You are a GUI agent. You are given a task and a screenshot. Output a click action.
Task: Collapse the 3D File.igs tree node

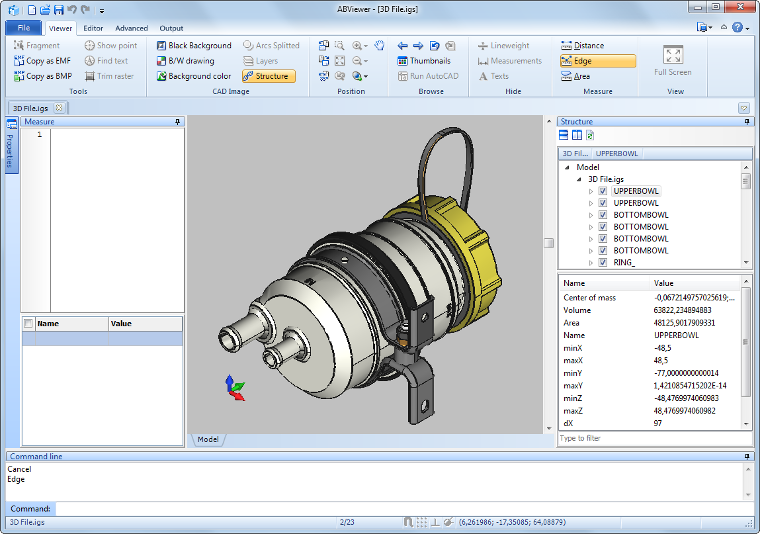(x=579, y=179)
